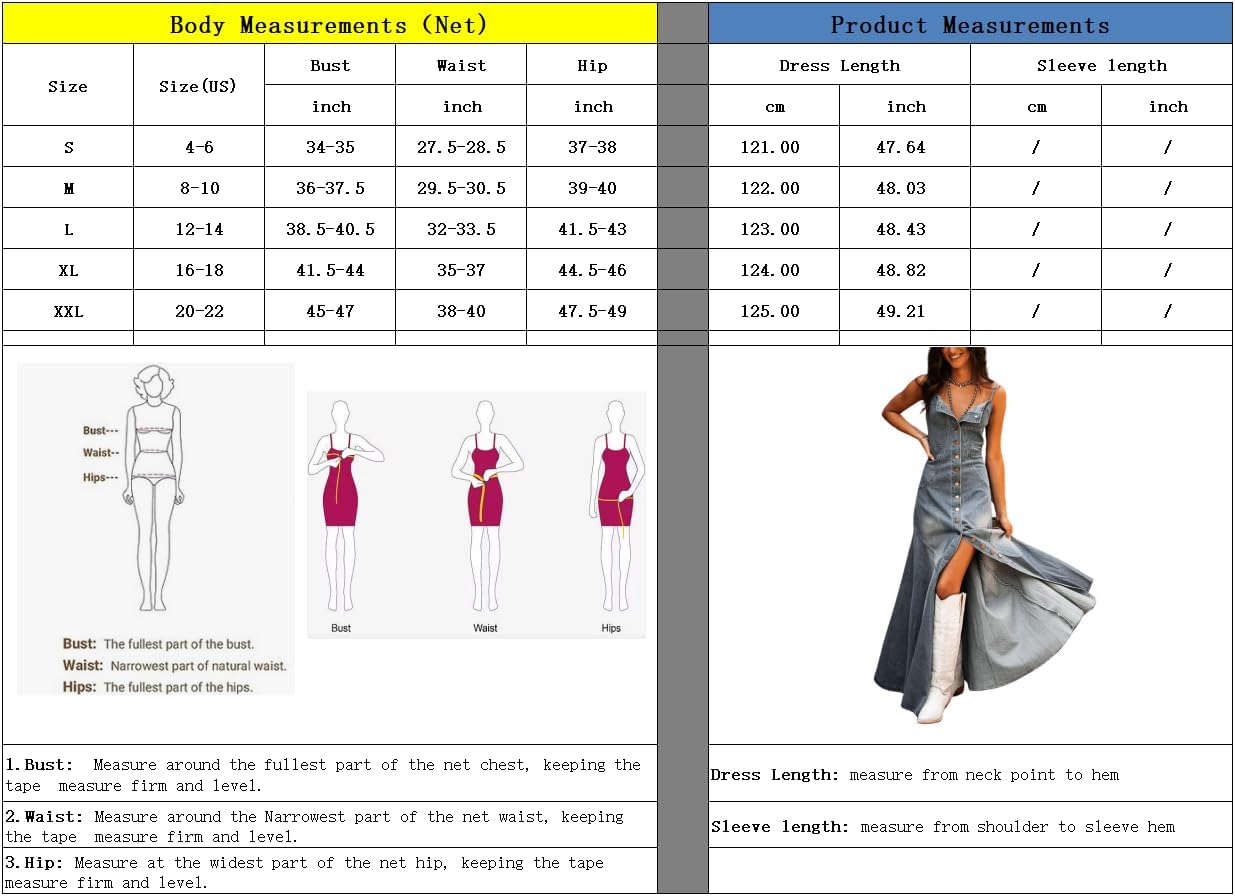Image resolution: width=1235 pixels, height=896 pixels.
Task: Click the waist value "38-40"
Action: (x=461, y=311)
